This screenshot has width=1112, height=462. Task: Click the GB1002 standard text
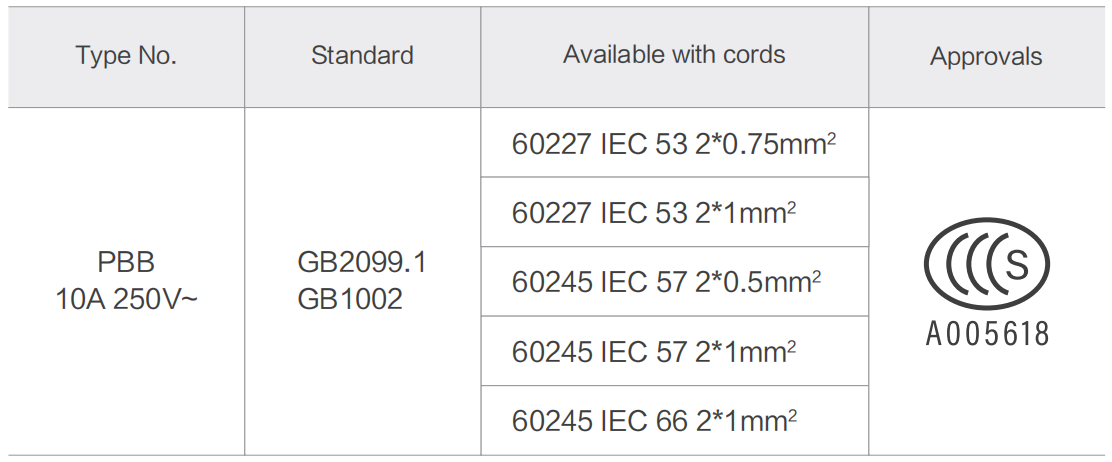click(x=350, y=299)
